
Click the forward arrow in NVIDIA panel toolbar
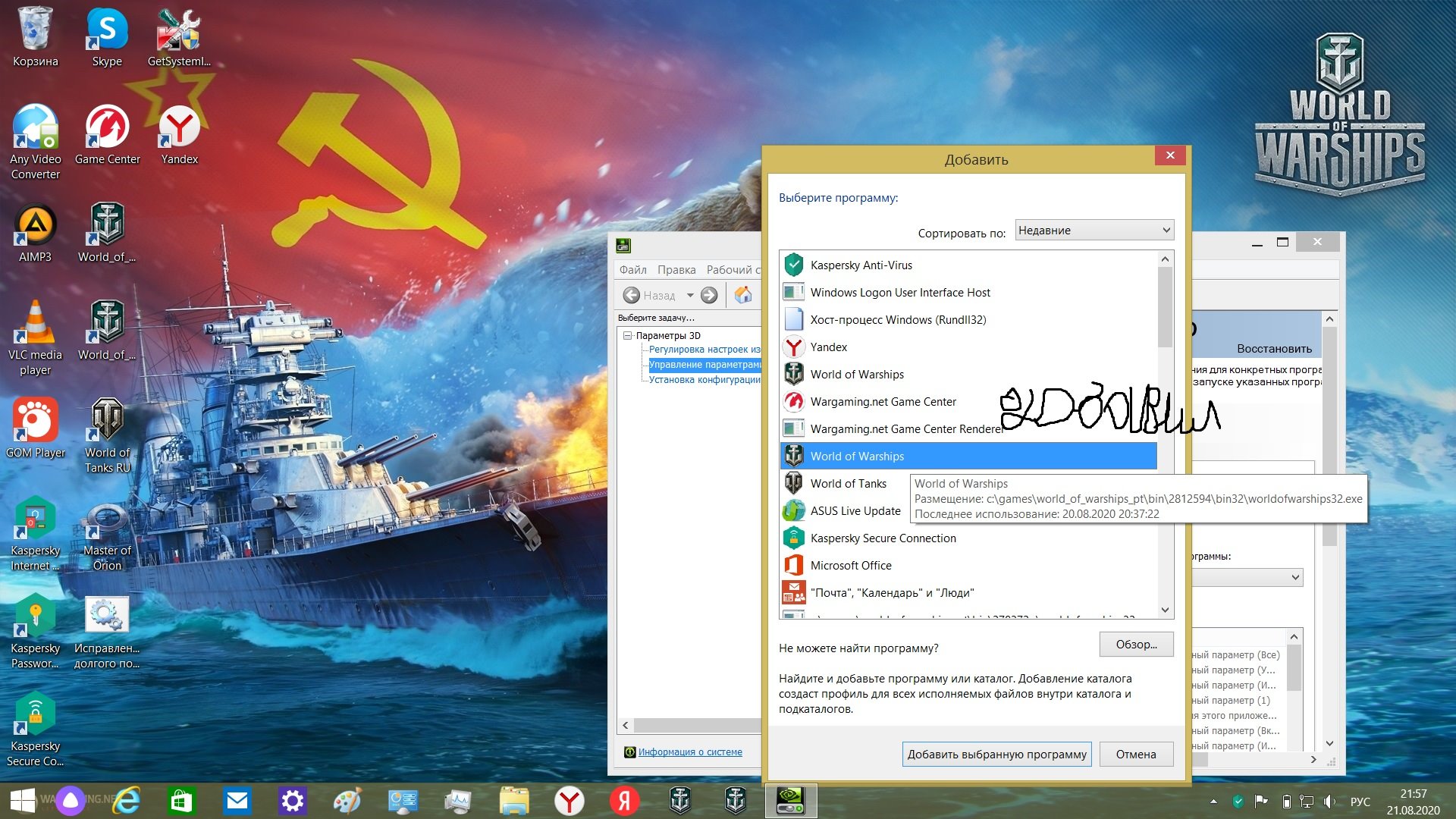(x=709, y=295)
